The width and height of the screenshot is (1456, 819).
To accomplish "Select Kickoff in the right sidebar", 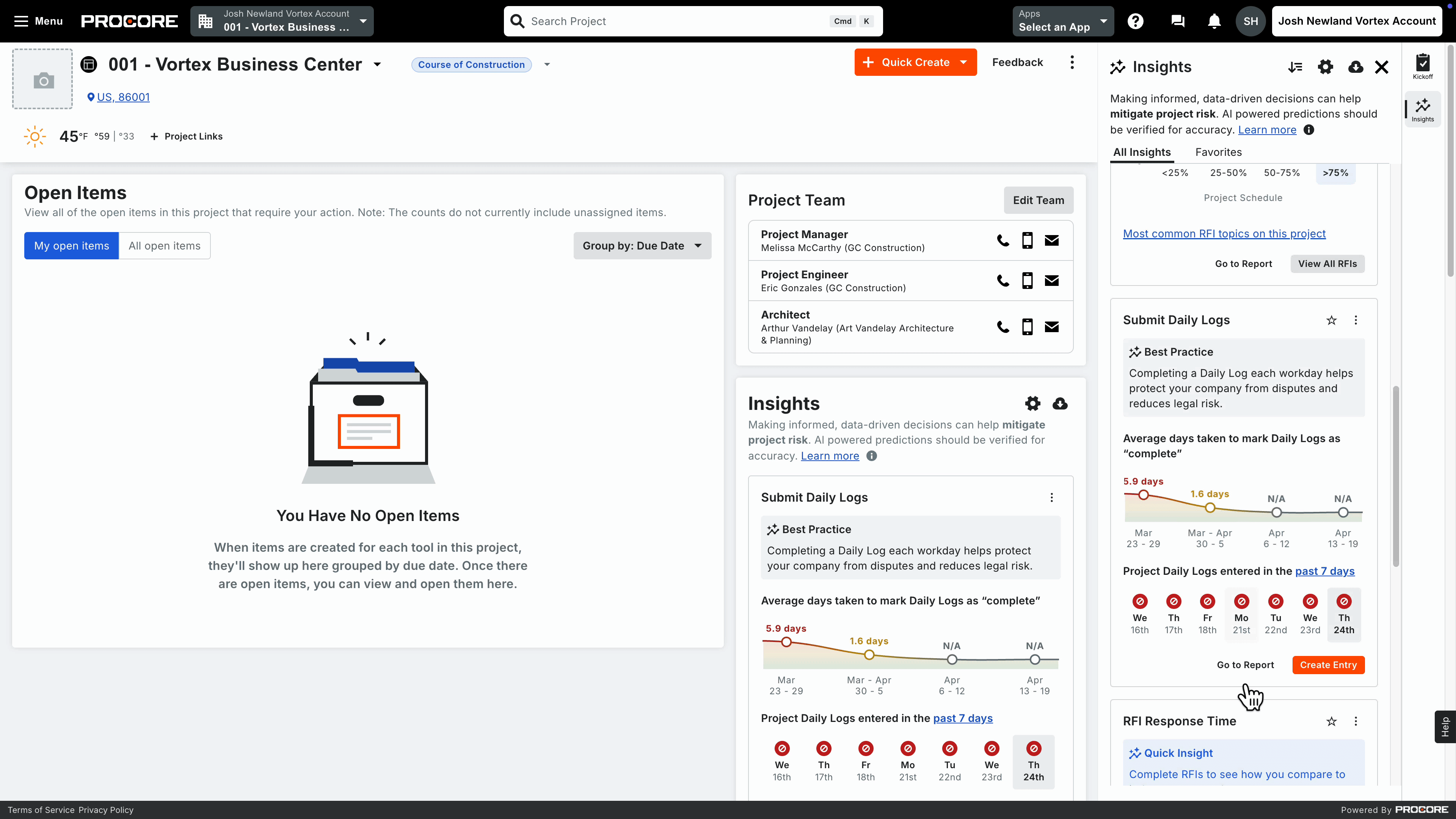I will pyautogui.click(x=1423, y=66).
